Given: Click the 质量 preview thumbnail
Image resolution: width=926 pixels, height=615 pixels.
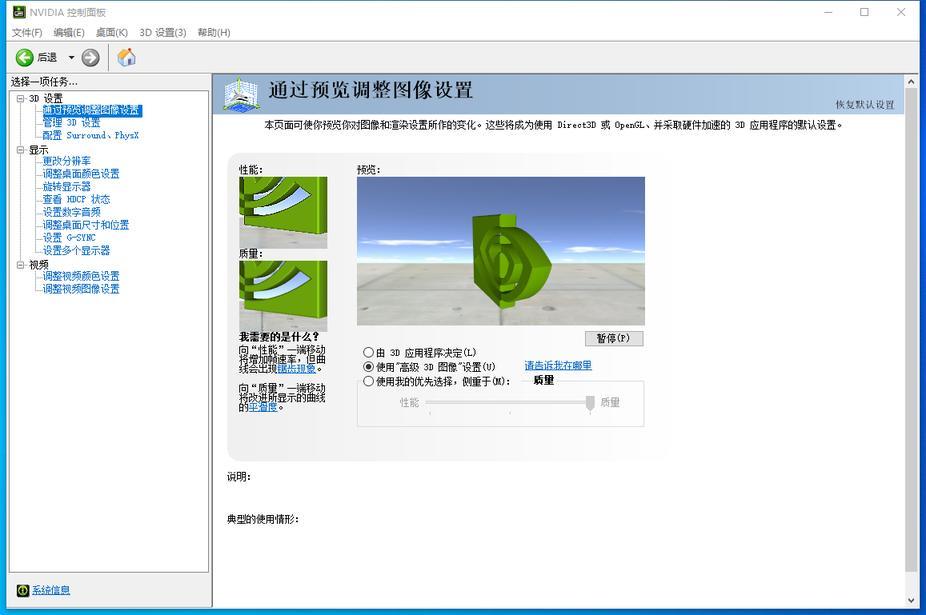Looking at the screenshot, I should coord(283,296).
